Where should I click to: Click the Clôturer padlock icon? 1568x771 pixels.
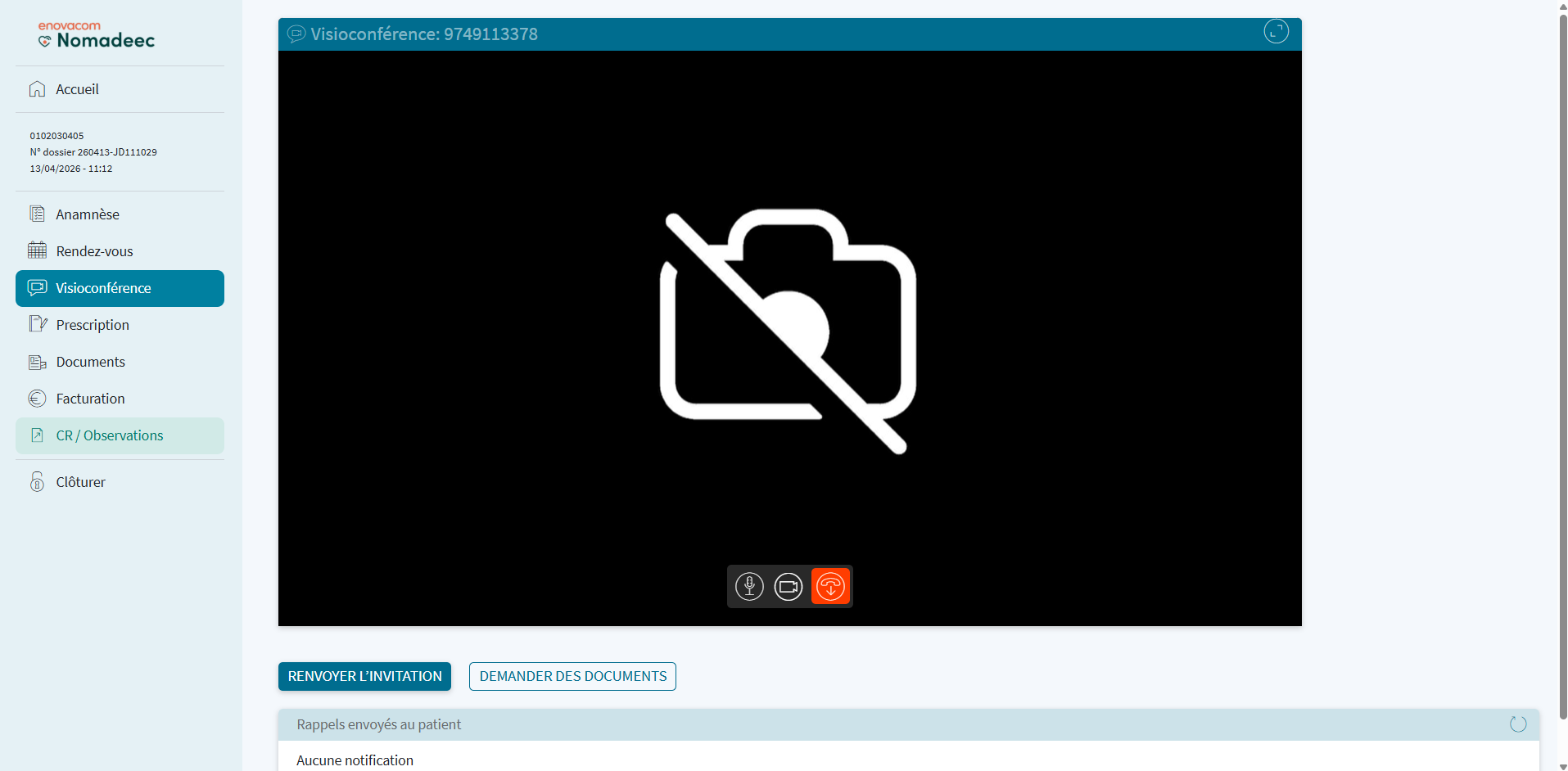pos(38,481)
